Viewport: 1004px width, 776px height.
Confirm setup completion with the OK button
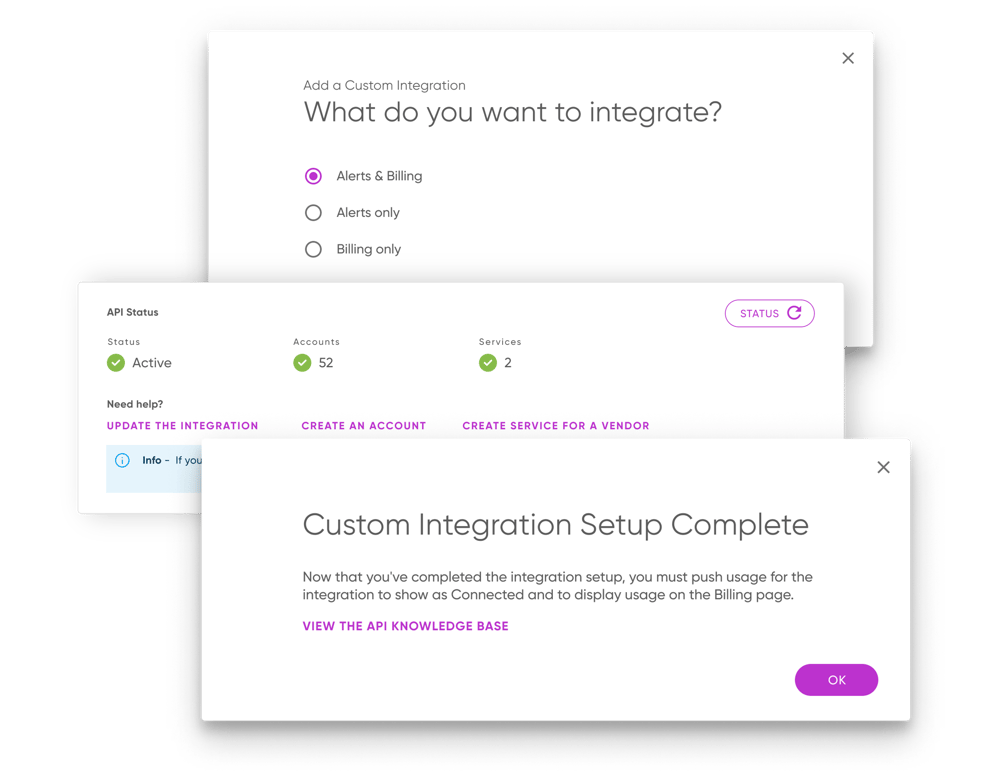point(836,679)
